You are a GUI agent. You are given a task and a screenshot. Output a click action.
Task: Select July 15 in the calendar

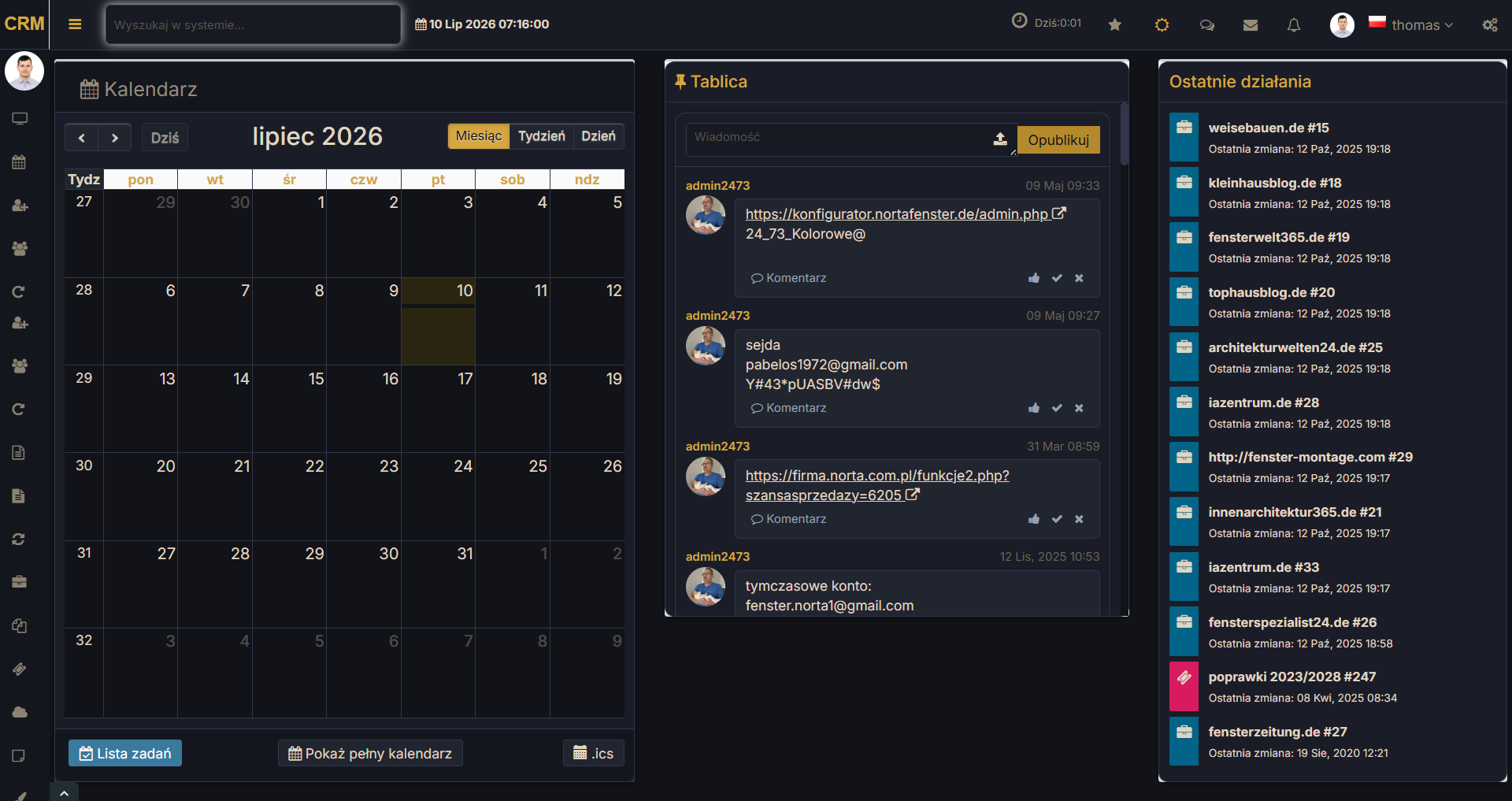289,409
